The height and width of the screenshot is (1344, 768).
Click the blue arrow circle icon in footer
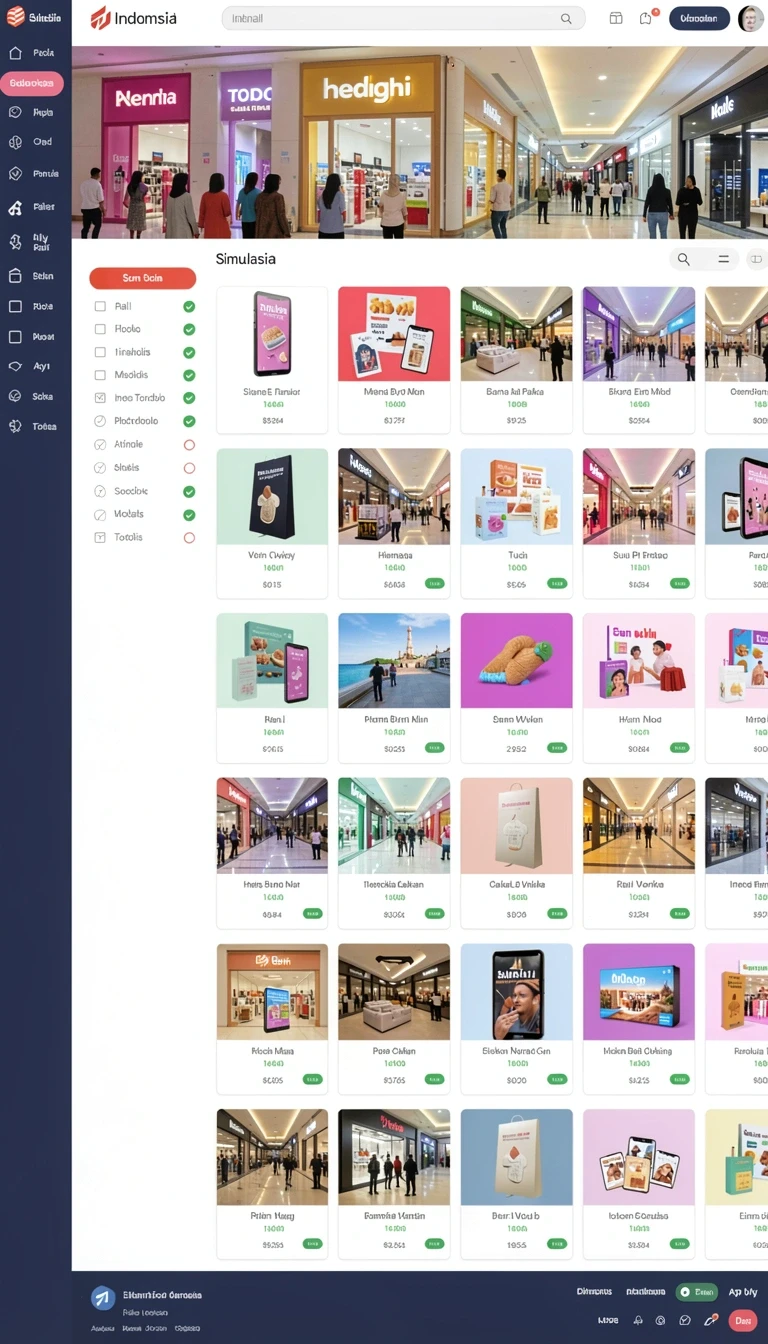(103, 1298)
